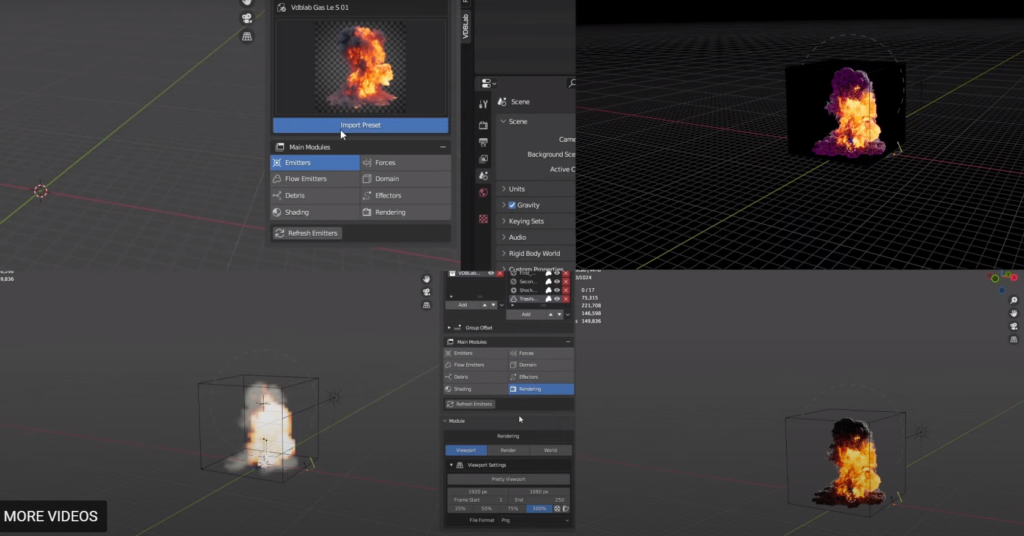1024x536 pixels.
Task: Move item up arrow beside left Add button
Action: click(485, 305)
